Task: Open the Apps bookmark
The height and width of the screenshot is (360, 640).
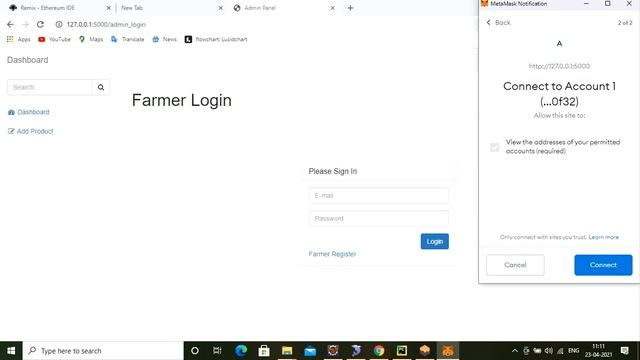Action: pyautogui.click(x=19, y=39)
